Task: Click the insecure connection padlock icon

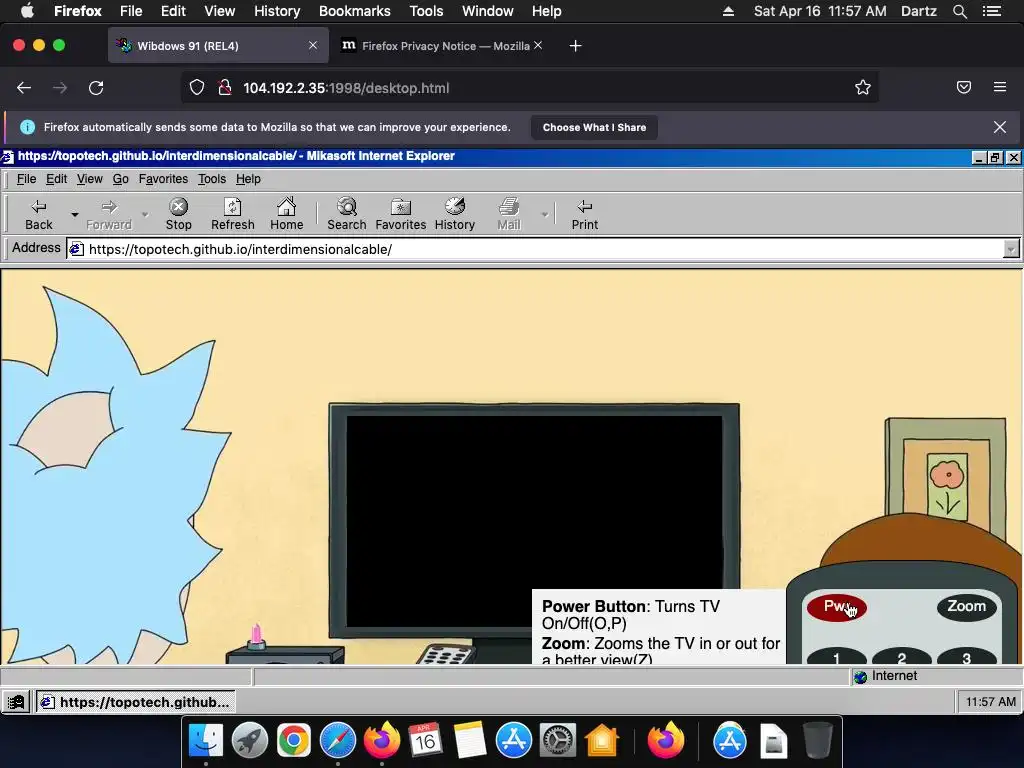Action: (225, 88)
